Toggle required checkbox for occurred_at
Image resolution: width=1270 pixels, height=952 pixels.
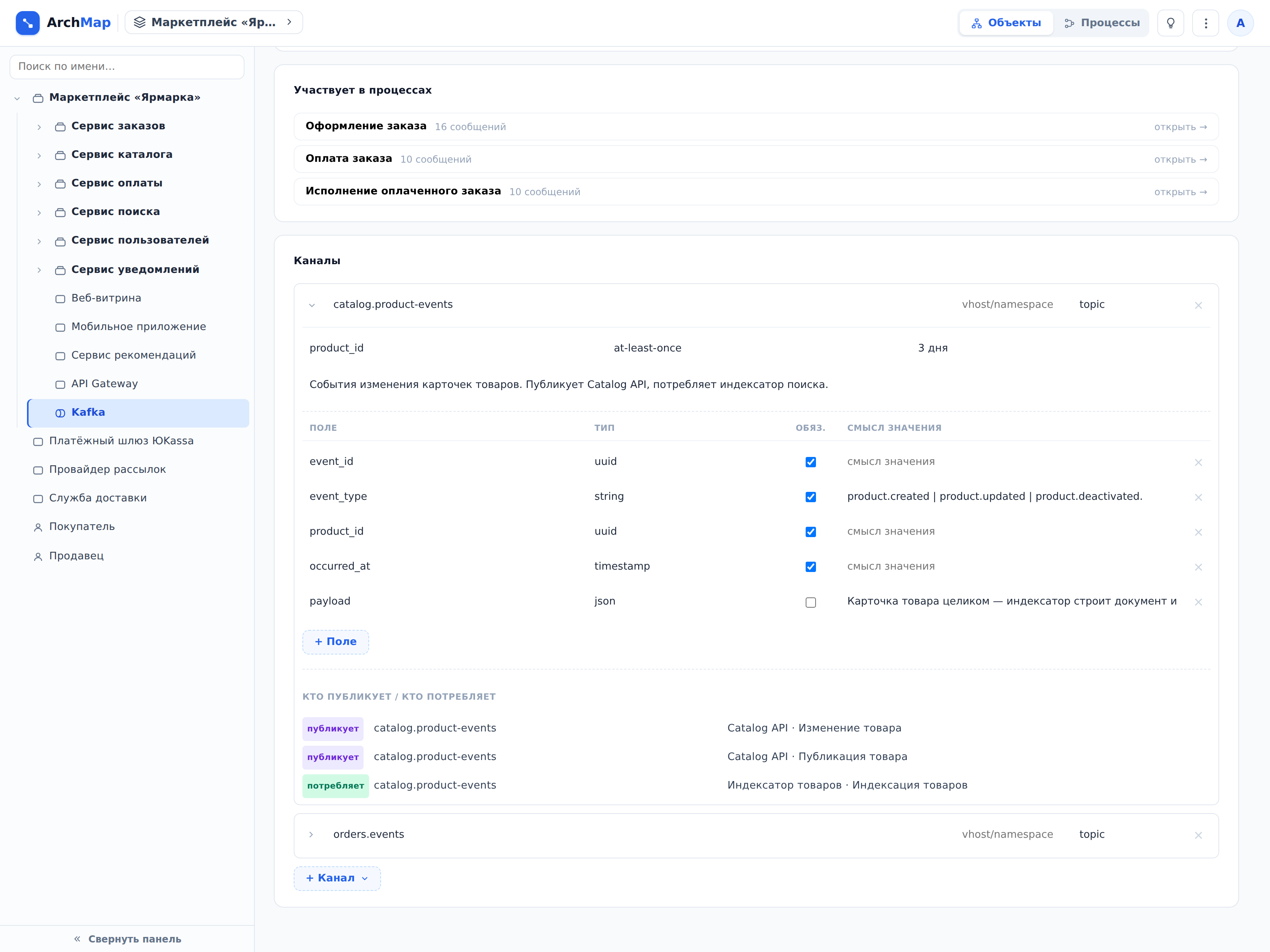pyautogui.click(x=811, y=567)
